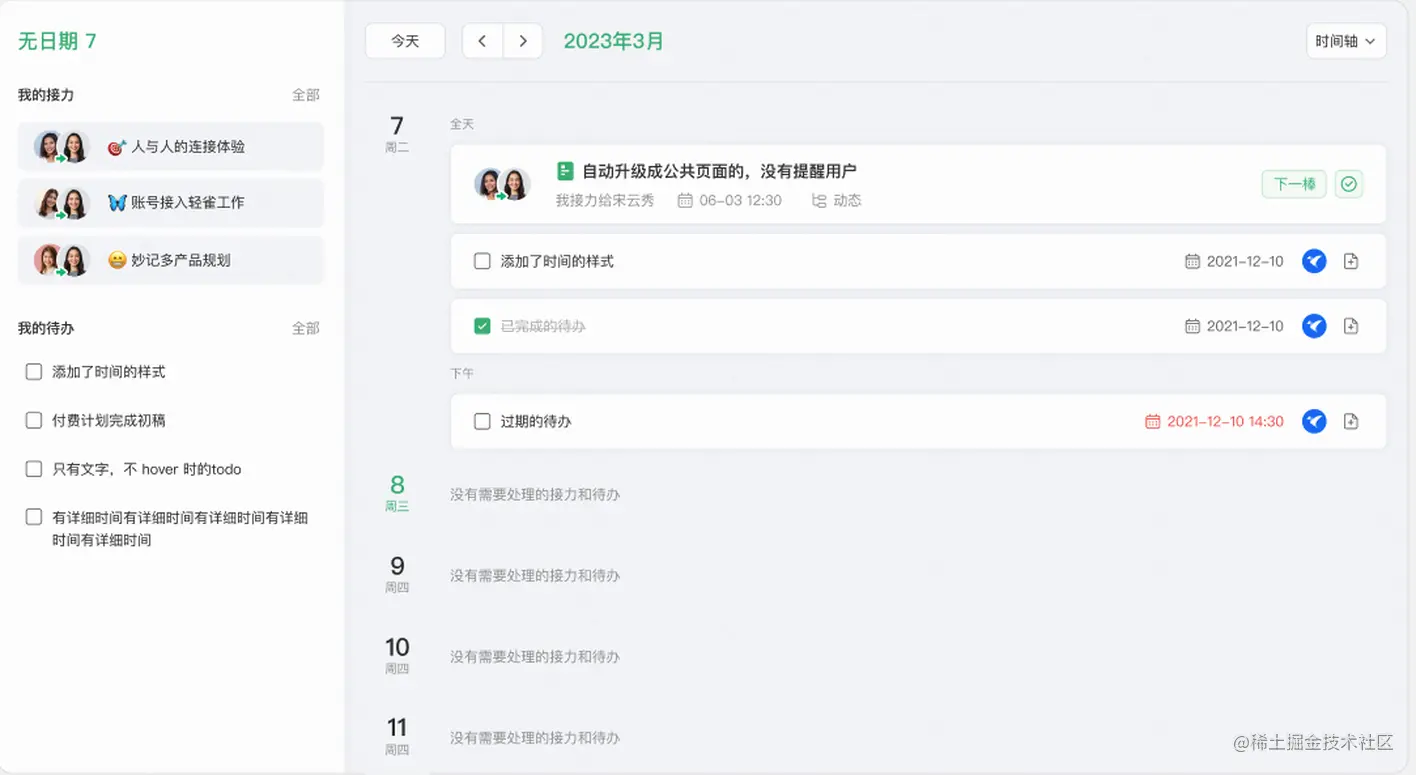Screen dimensions: 1416x775
Task: Click the 动态 activity icon in relay card
Action: 819,201
